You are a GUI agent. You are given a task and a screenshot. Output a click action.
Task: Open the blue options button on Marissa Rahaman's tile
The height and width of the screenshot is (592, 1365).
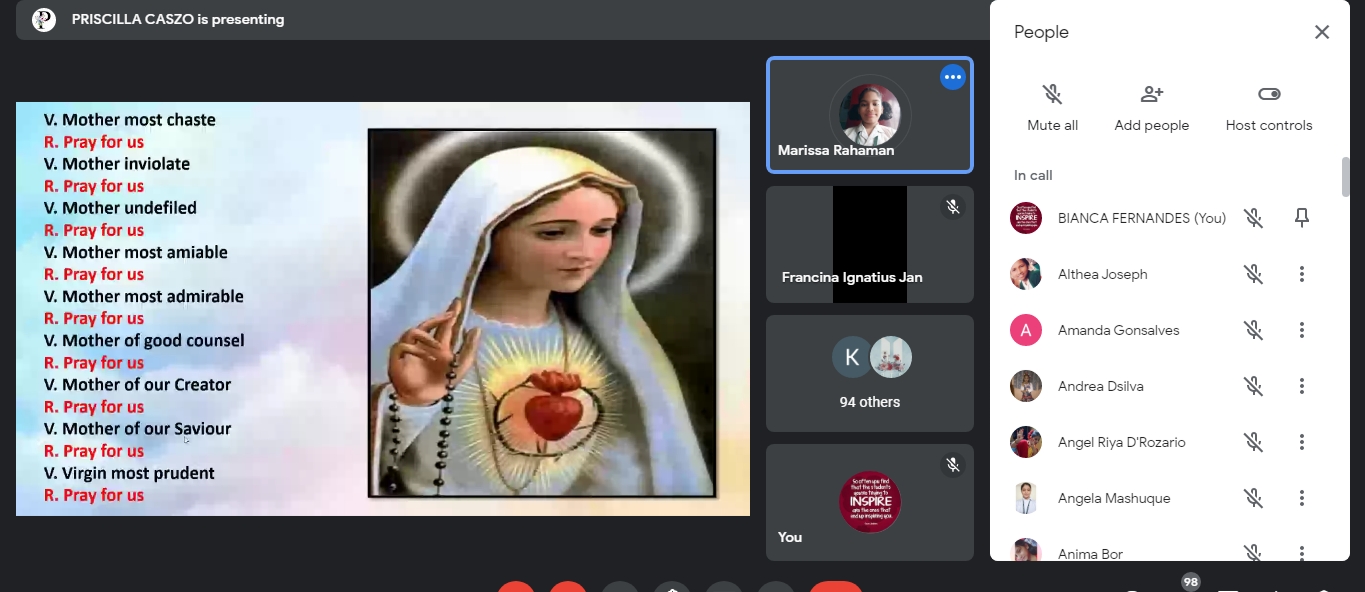(953, 77)
